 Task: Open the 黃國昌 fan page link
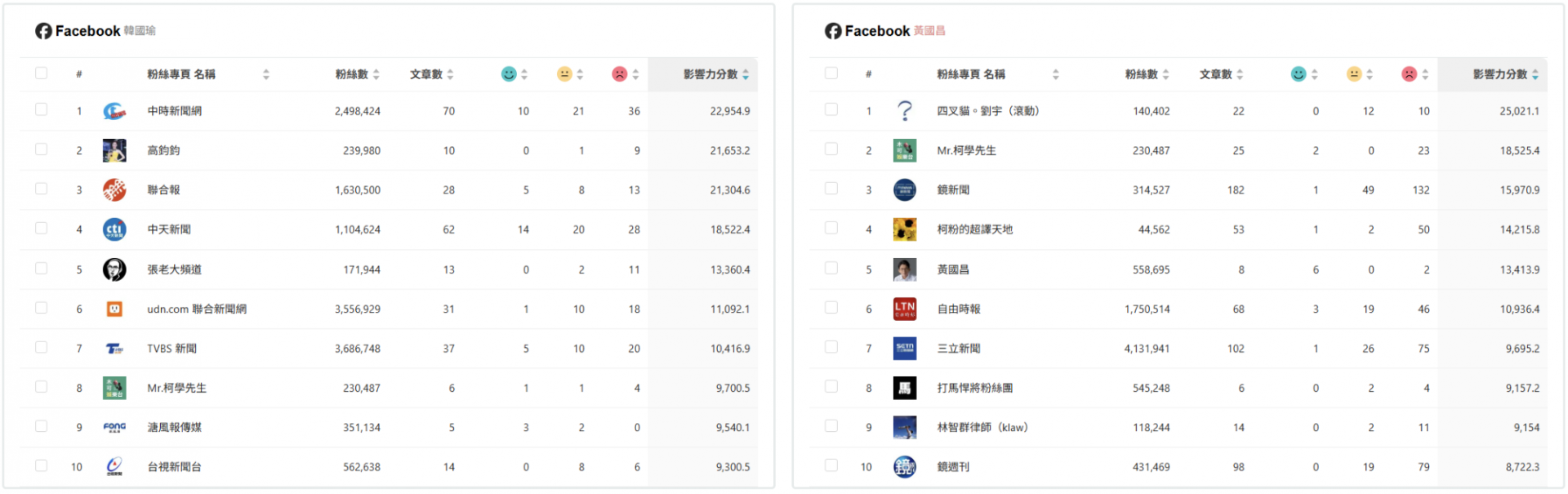952,269
